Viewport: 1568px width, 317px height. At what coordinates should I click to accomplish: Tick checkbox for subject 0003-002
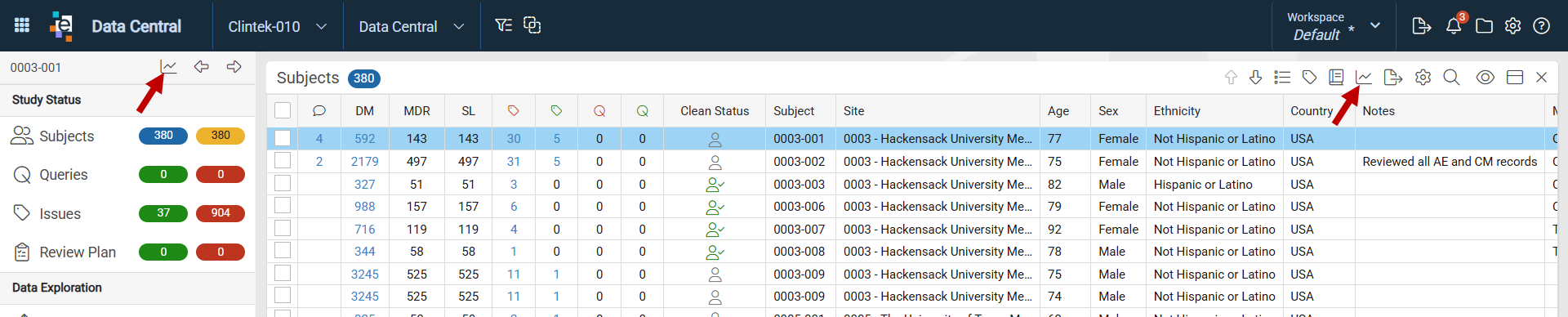tap(283, 161)
